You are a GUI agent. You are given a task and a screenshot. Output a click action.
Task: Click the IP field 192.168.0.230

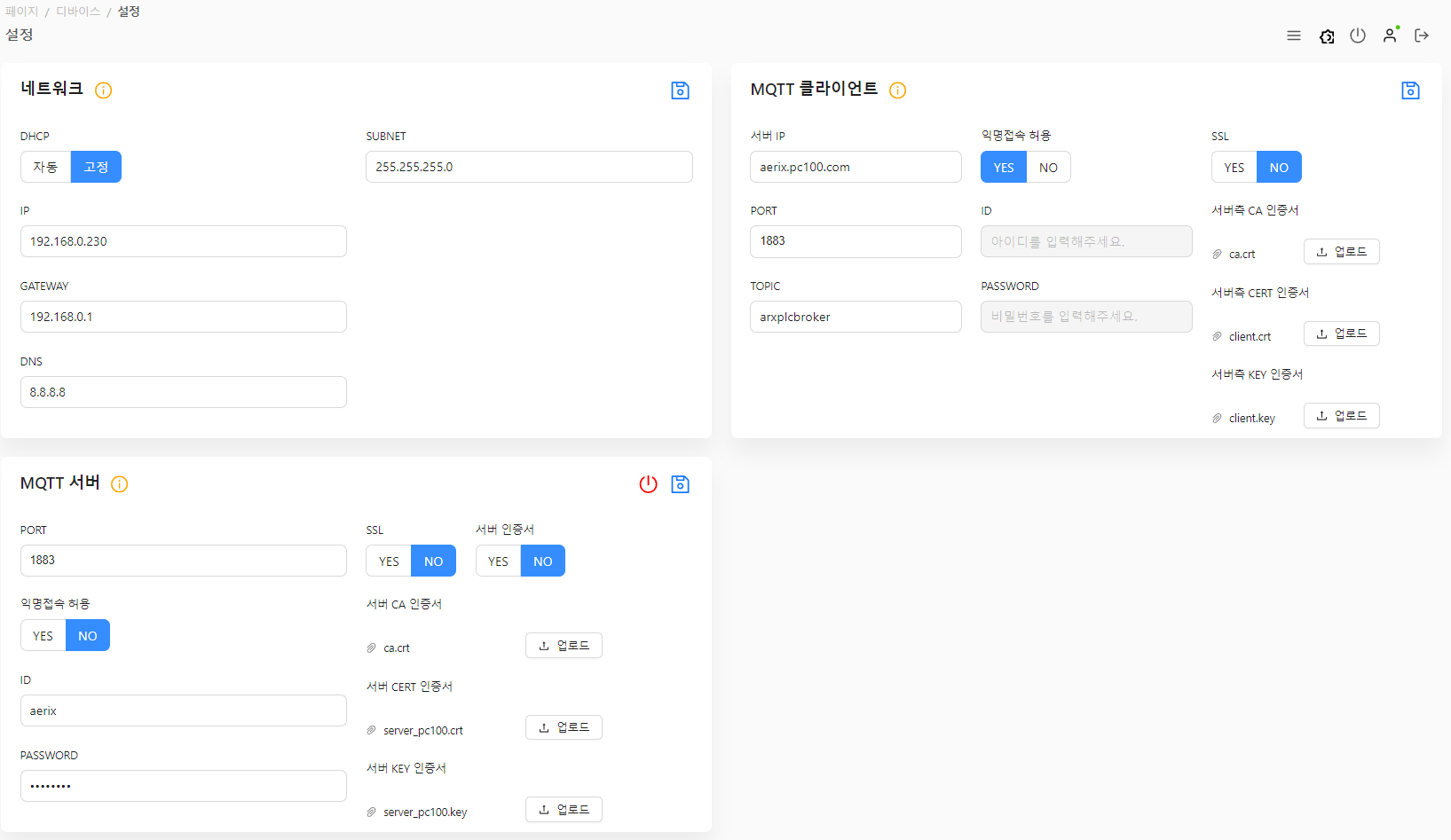(x=184, y=241)
